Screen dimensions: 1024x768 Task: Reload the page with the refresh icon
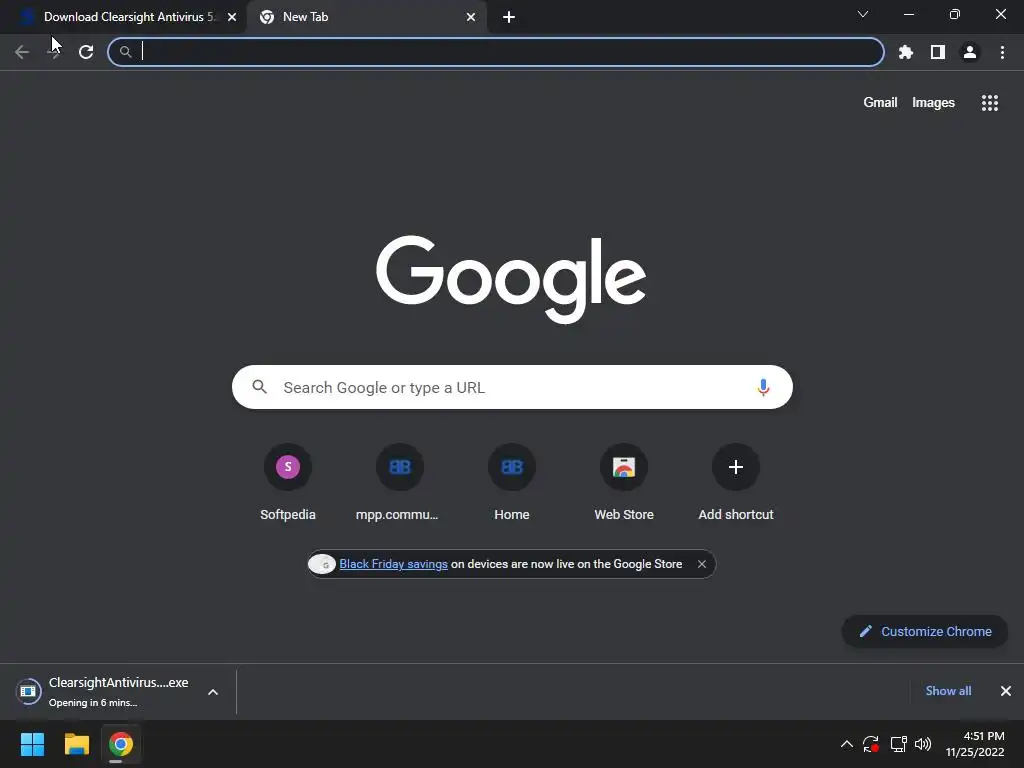pyautogui.click(x=86, y=52)
